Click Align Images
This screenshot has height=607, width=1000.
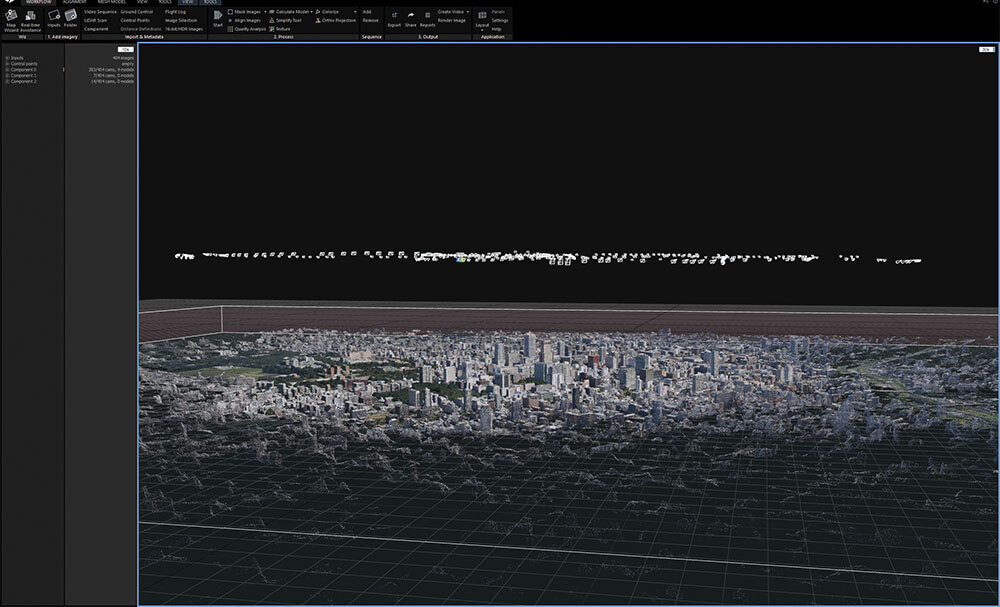(247, 20)
